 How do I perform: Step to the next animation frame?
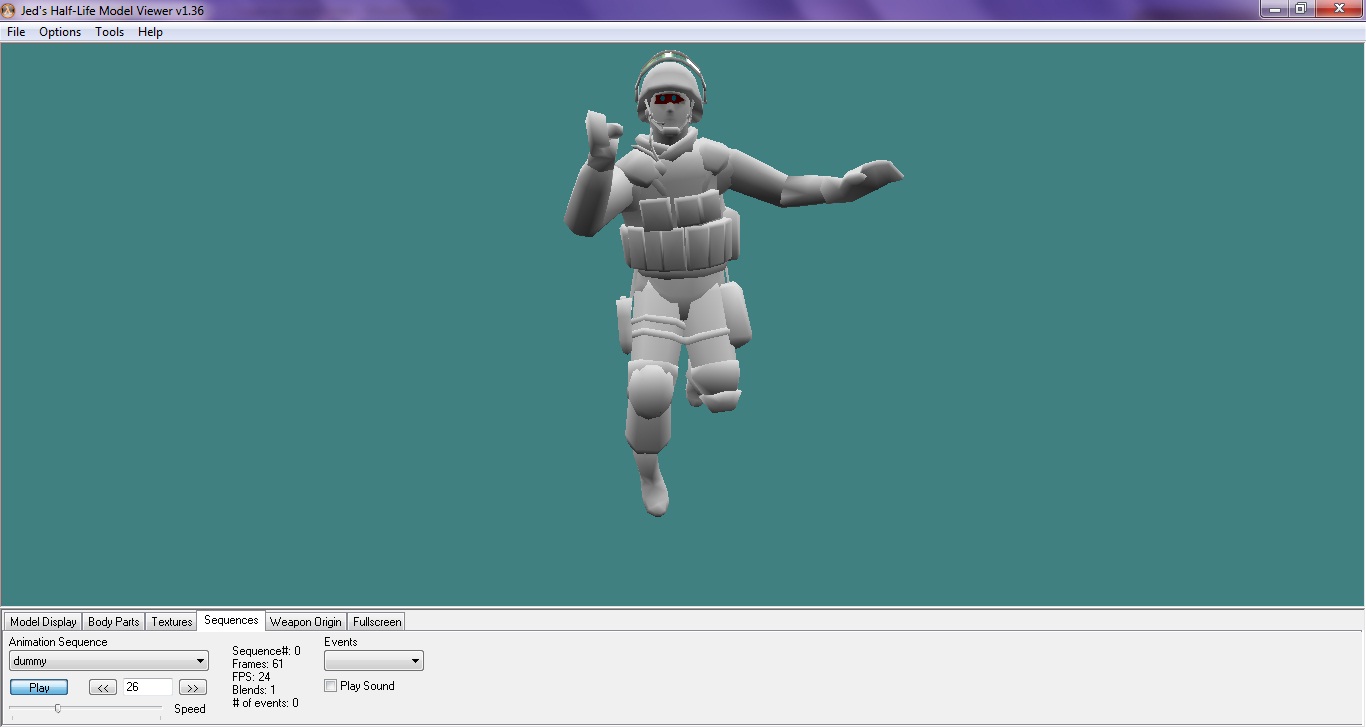click(192, 688)
